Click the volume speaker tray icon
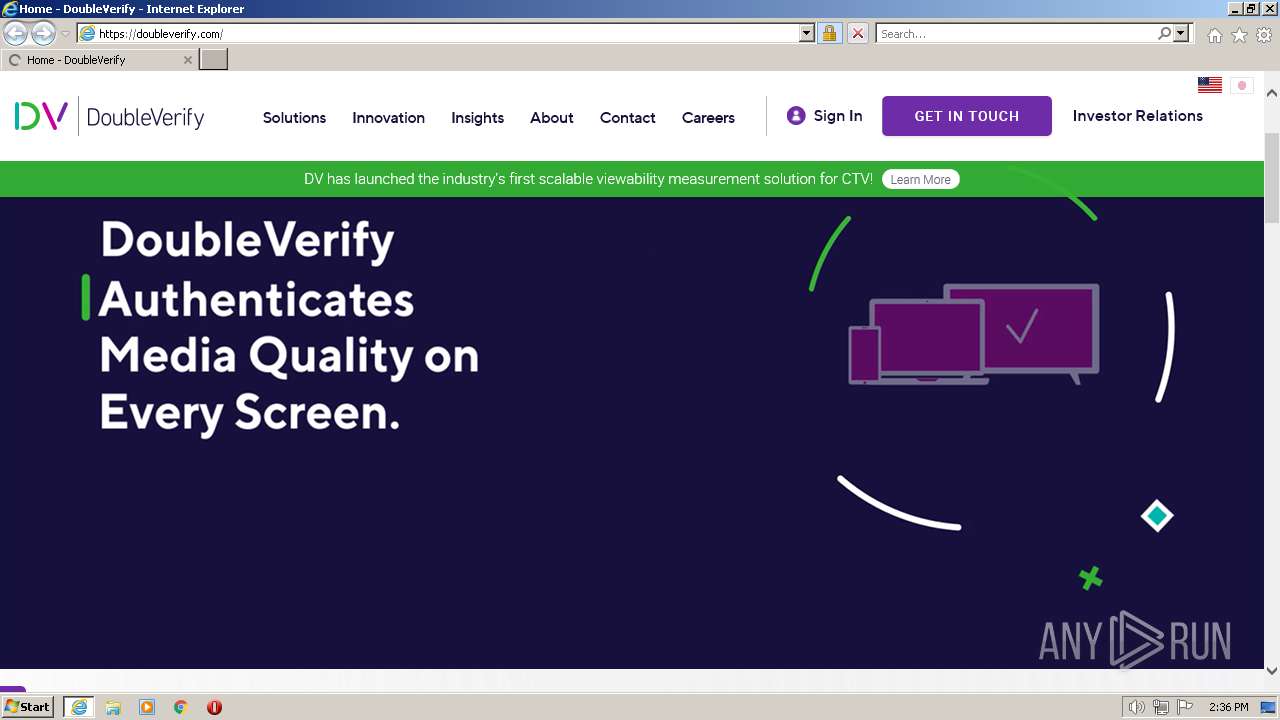 coord(1136,707)
